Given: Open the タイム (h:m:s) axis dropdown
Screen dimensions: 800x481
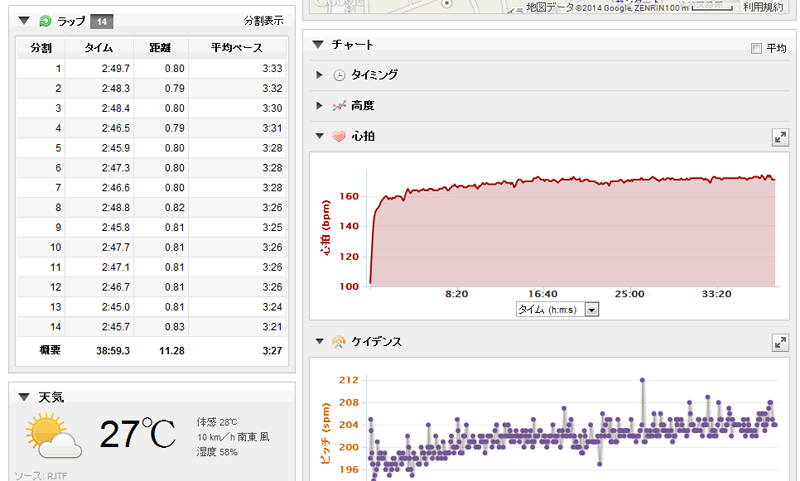Looking at the screenshot, I should 591,310.
